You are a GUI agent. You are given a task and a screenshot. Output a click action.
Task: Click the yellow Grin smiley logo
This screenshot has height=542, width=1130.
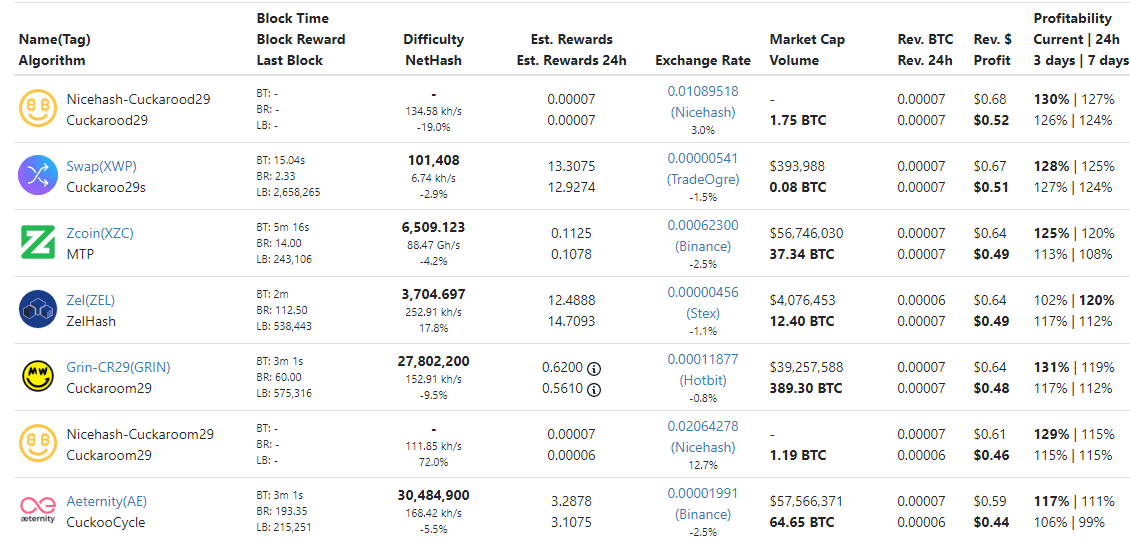tap(37, 377)
